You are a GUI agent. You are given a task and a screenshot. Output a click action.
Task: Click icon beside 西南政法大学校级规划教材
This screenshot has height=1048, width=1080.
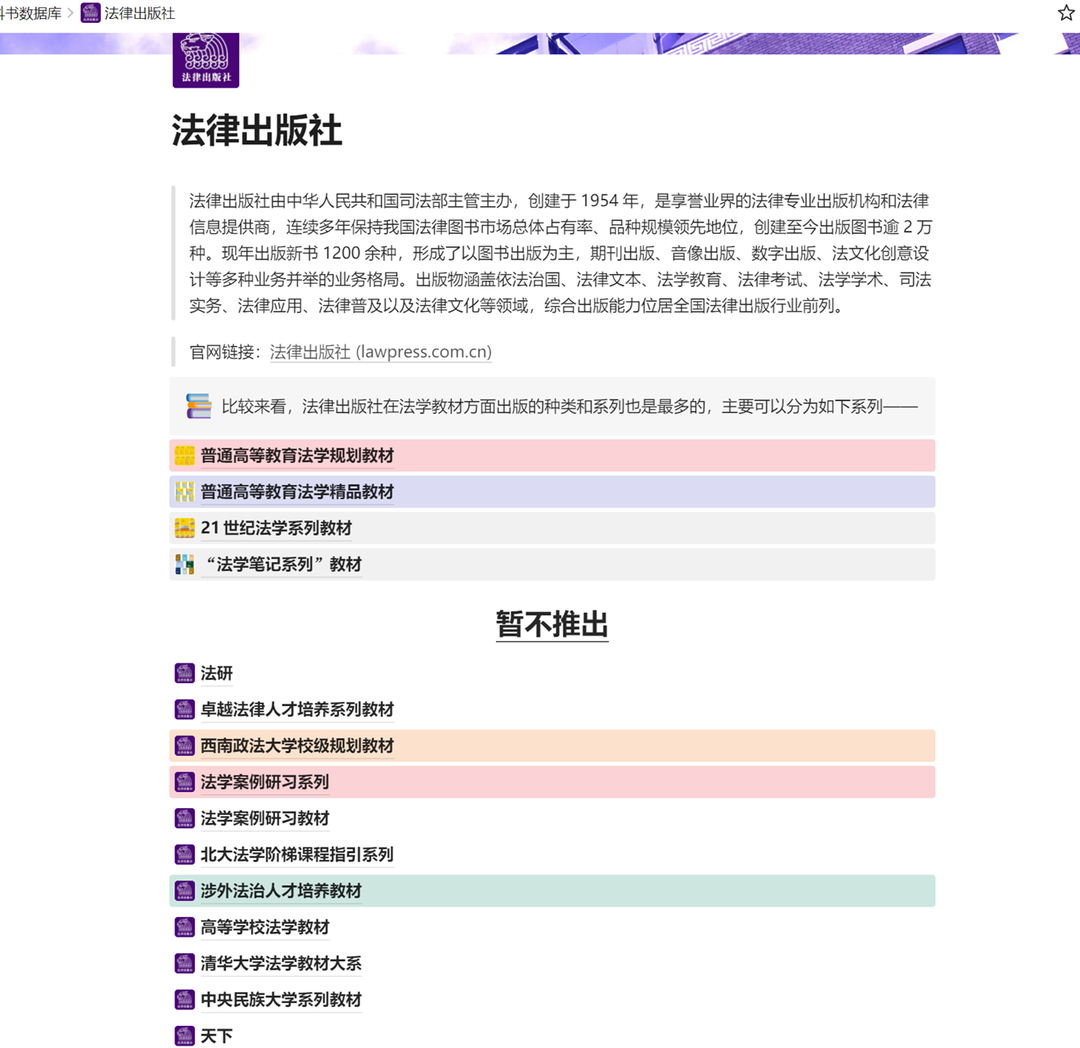click(x=185, y=746)
